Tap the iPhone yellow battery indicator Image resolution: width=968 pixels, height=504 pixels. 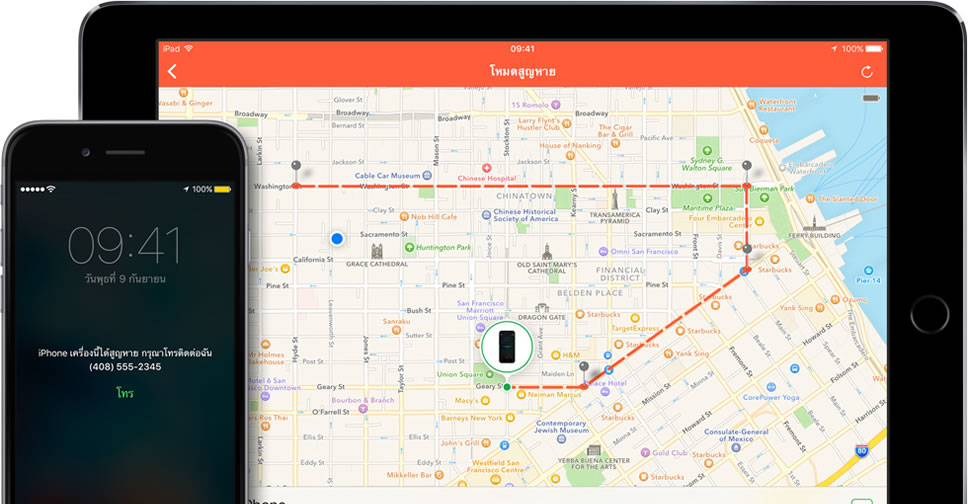pyautogui.click(x=222, y=189)
